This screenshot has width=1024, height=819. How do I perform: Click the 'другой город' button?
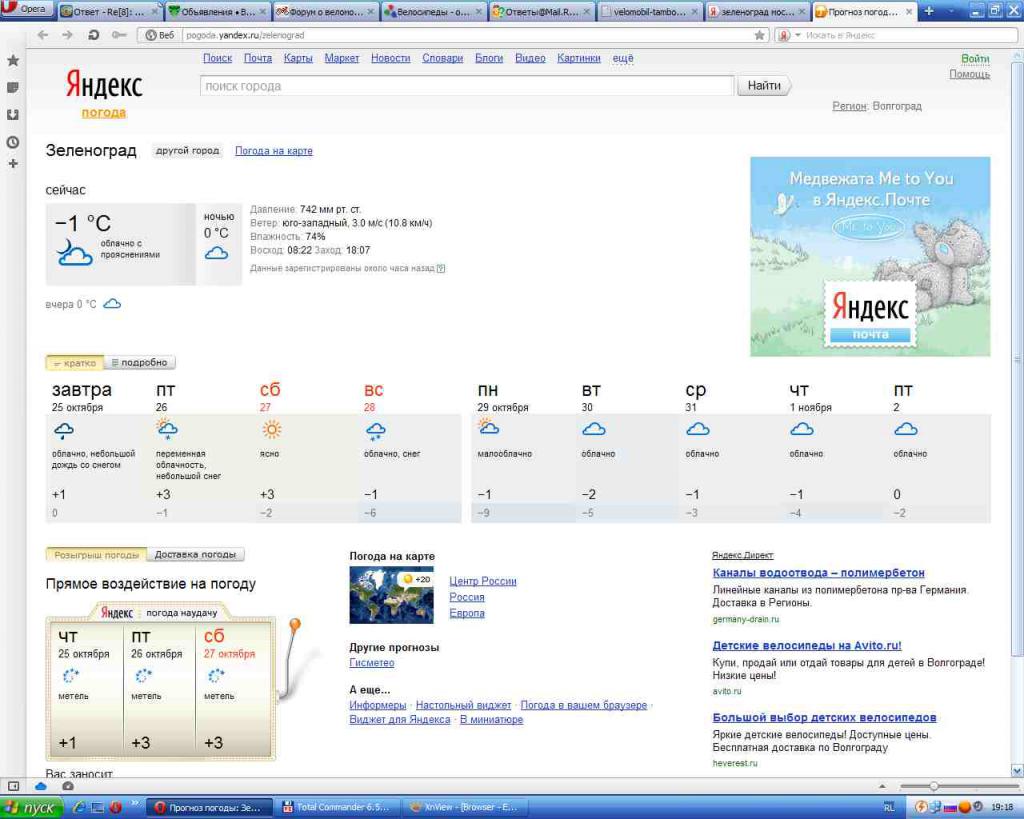pyautogui.click(x=187, y=151)
